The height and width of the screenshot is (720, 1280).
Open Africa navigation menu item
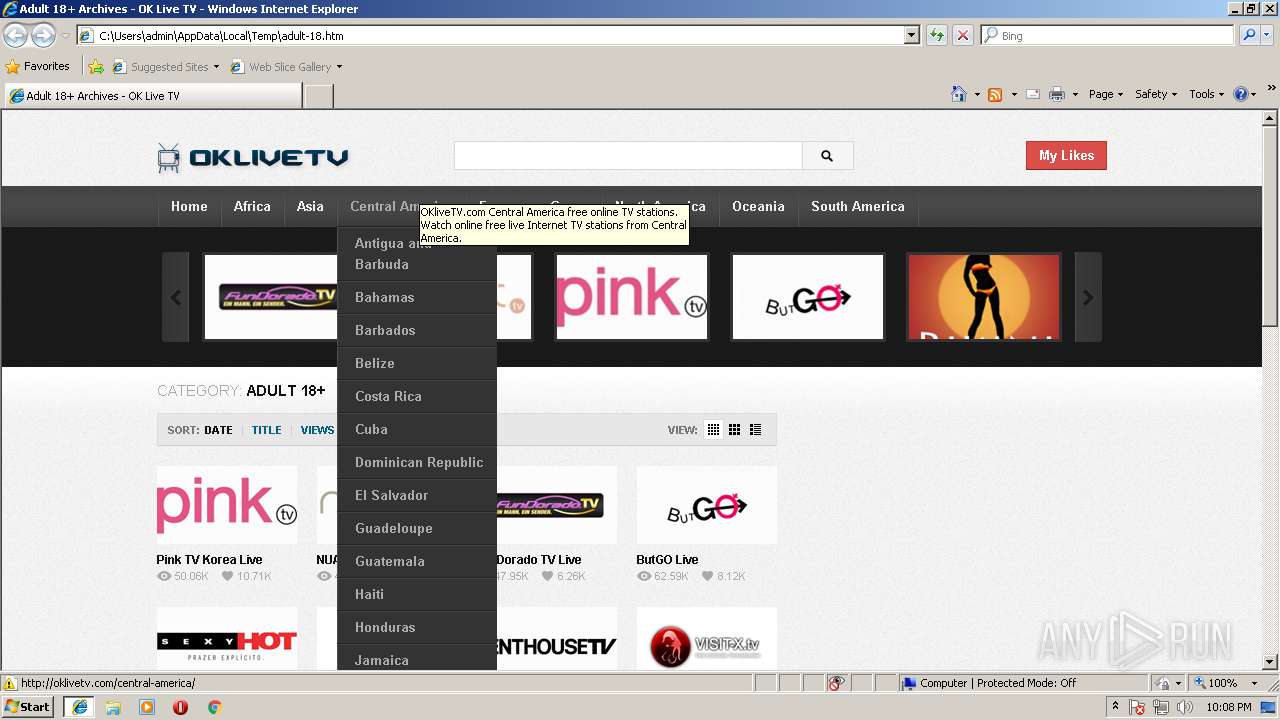click(252, 206)
